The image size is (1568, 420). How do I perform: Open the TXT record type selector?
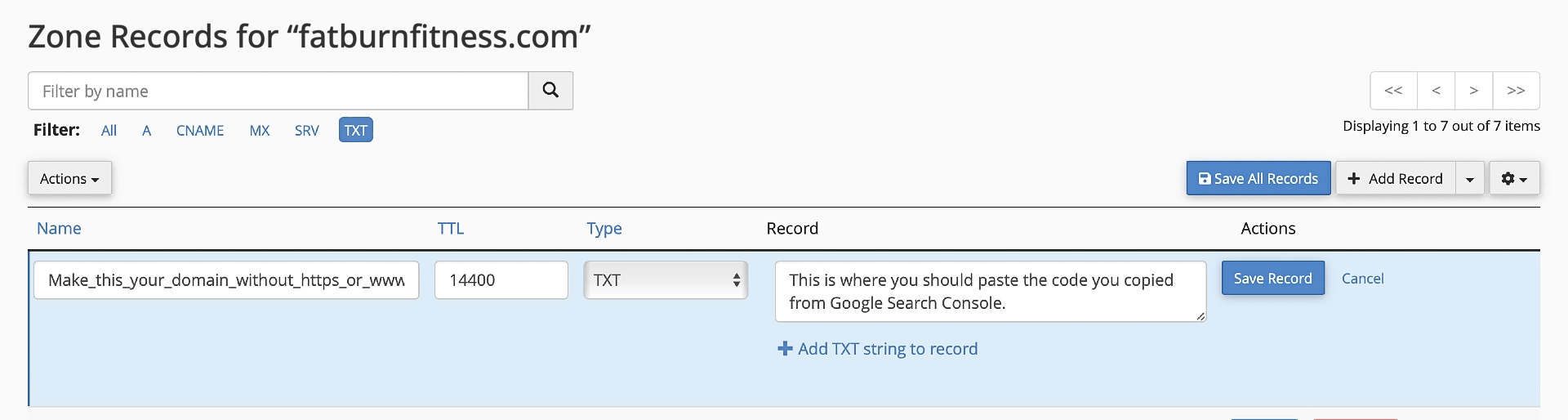[666, 280]
